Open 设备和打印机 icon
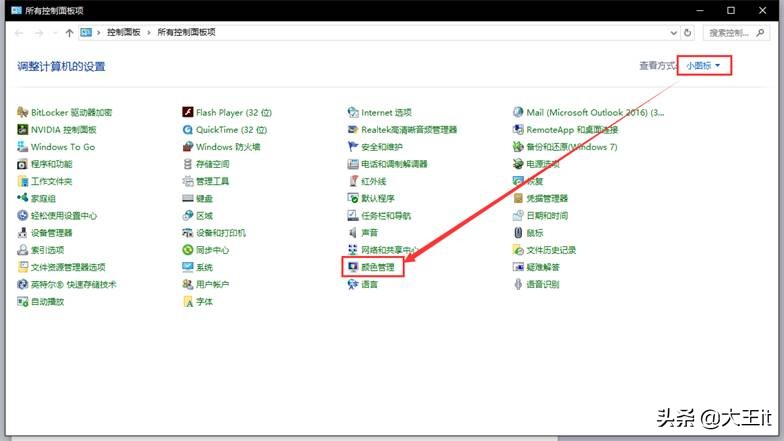The width and height of the screenshot is (784, 441). click(x=188, y=232)
